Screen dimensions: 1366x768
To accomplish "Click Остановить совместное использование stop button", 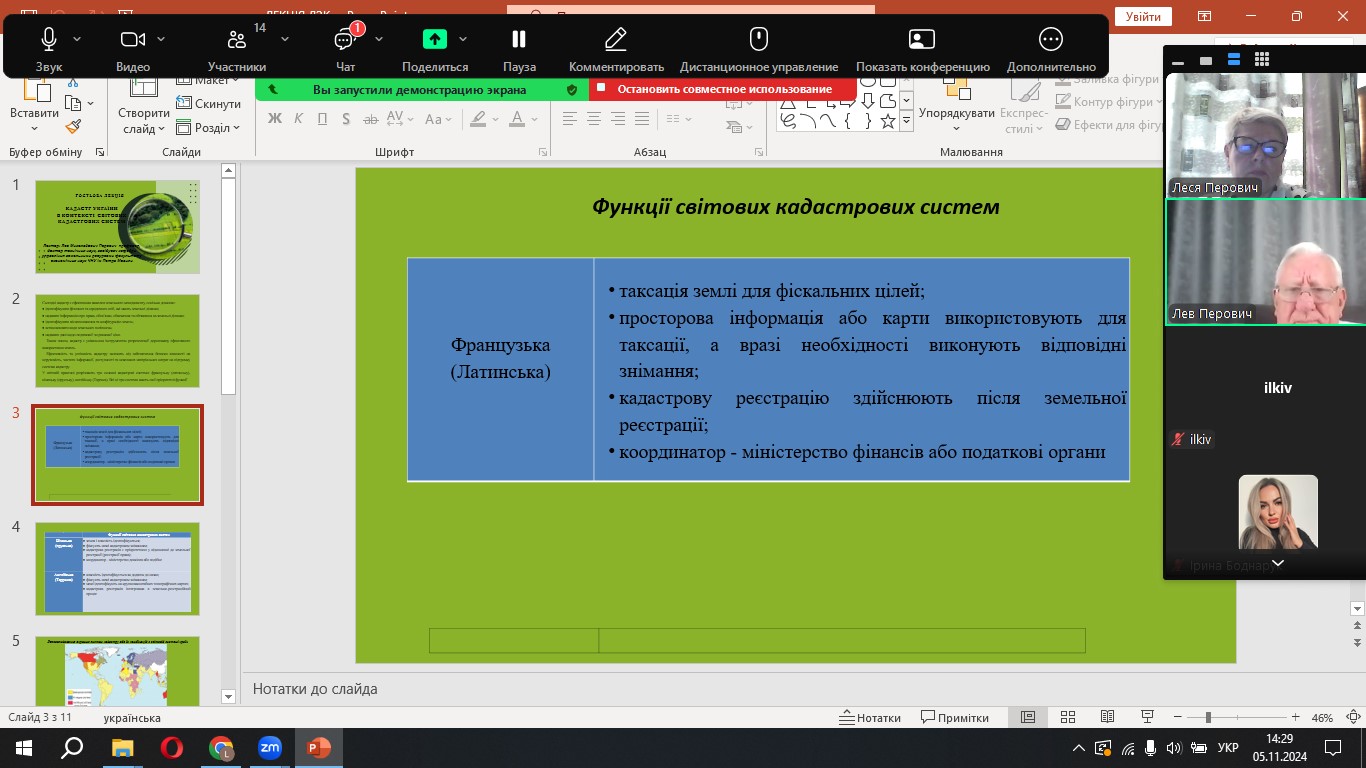I will [x=723, y=89].
